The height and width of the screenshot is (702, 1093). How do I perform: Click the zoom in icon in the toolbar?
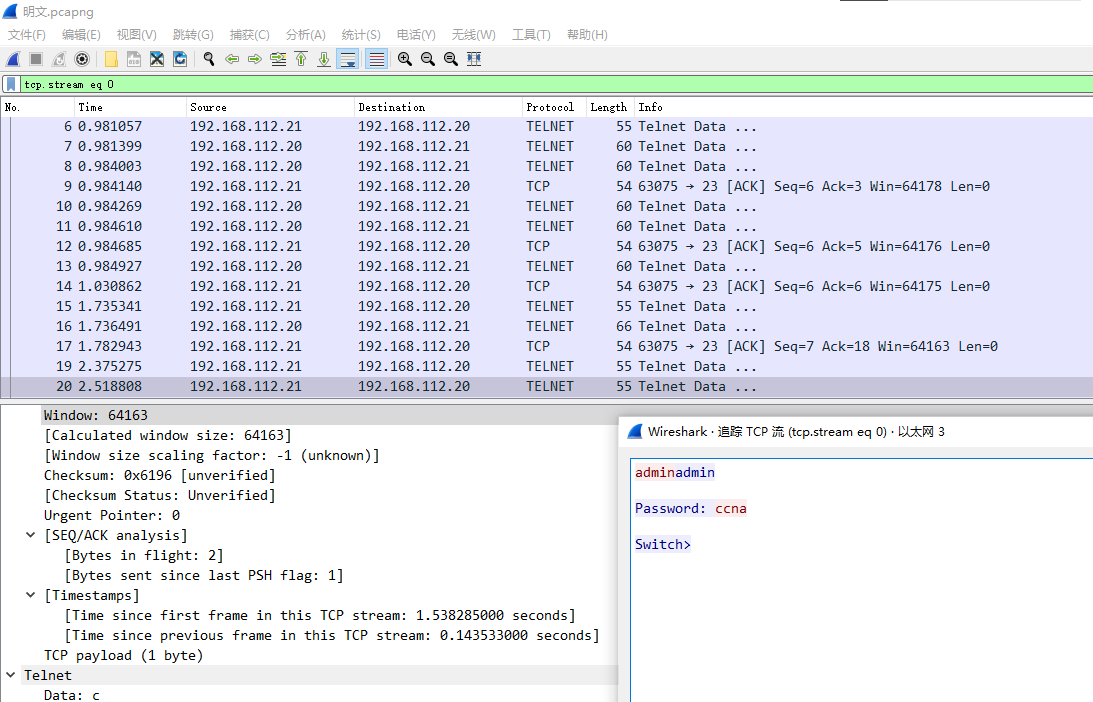pyautogui.click(x=405, y=59)
